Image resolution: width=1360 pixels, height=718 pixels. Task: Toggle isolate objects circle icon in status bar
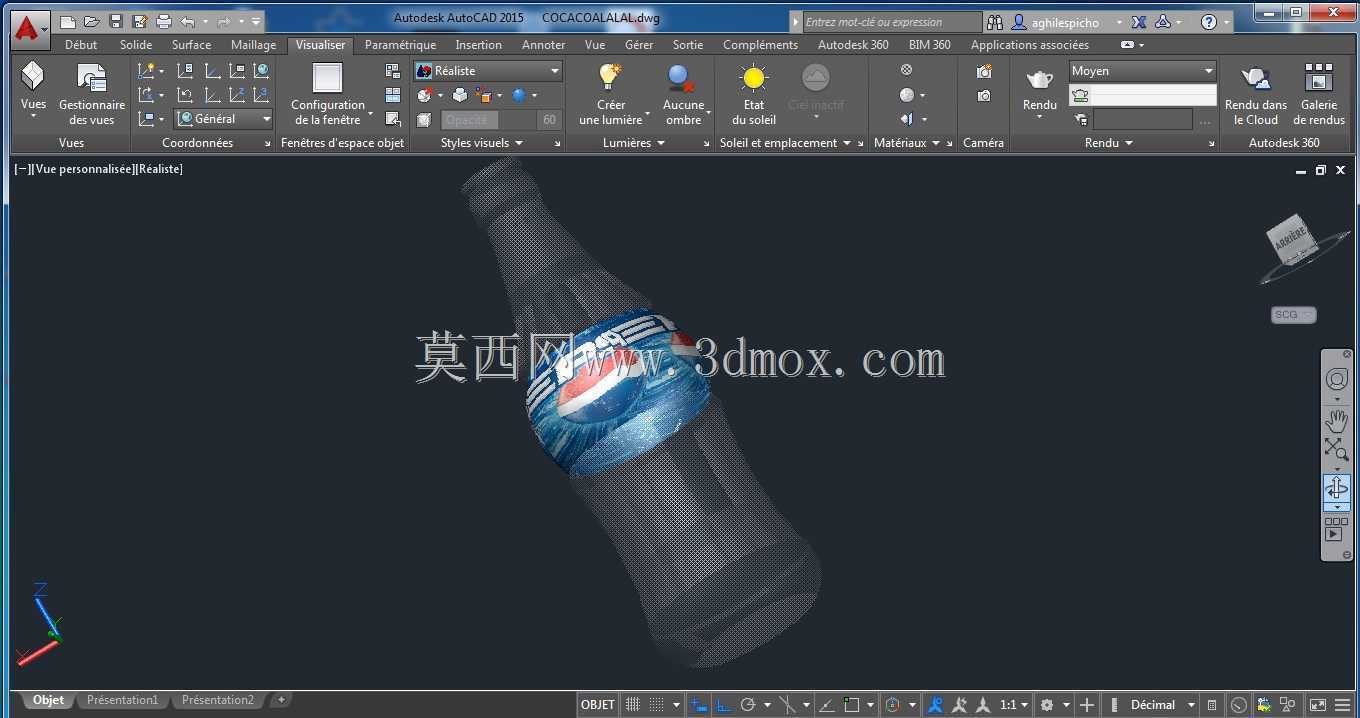[x=1239, y=705]
